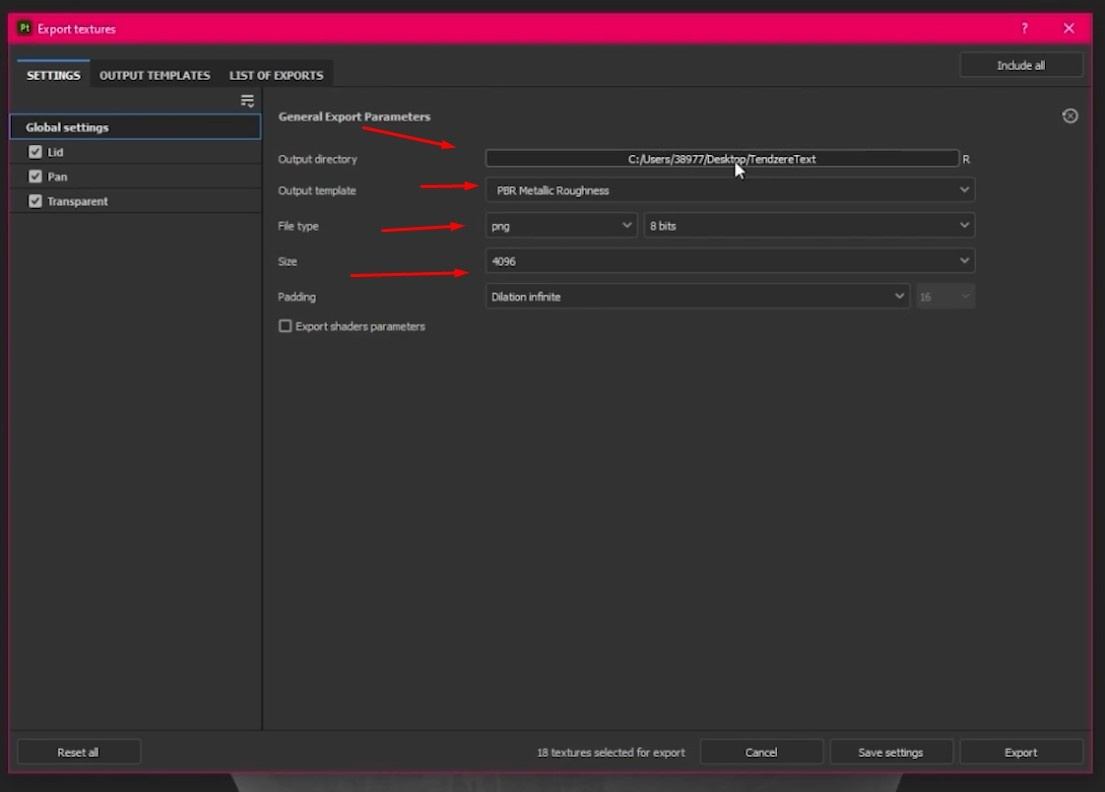Click the R button beside output directory
This screenshot has height=792, width=1105.
click(966, 159)
